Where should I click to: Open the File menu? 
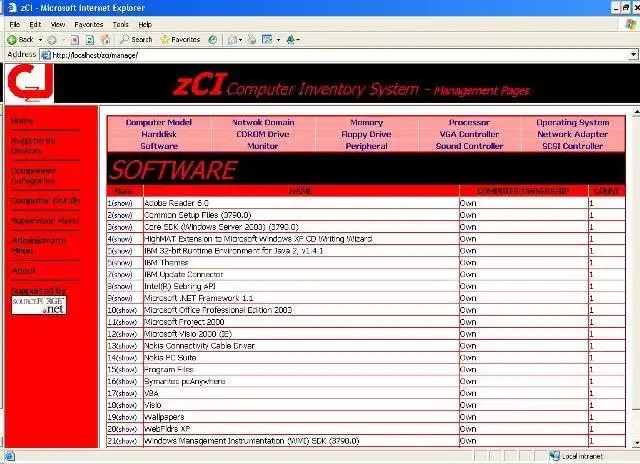tap(14, 24)
